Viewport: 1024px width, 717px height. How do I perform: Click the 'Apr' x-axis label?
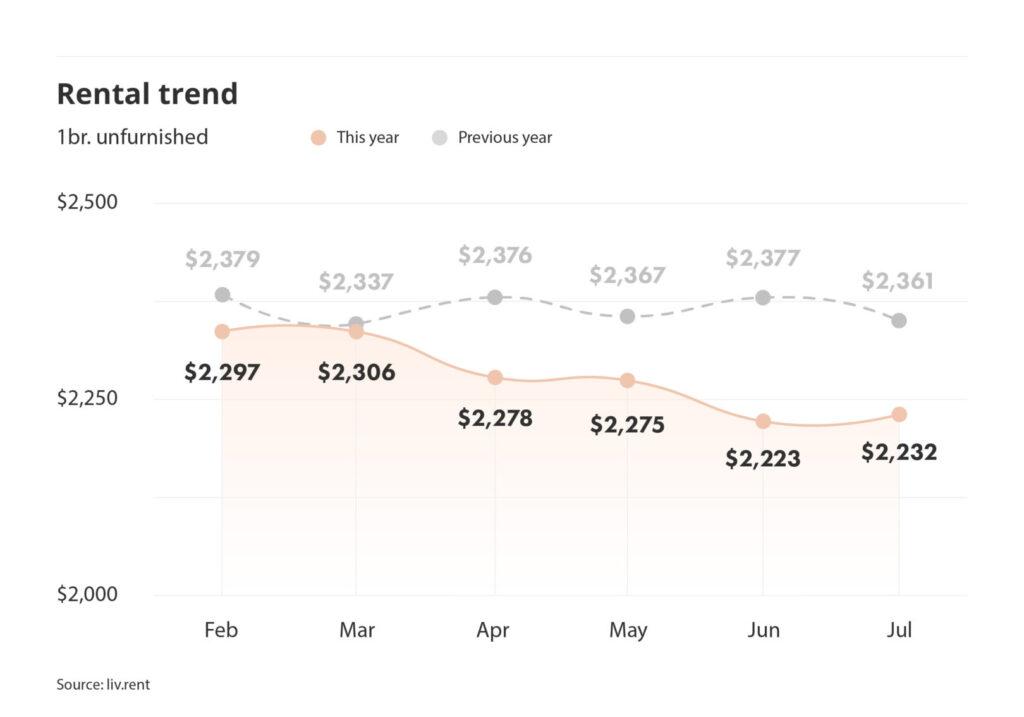[493, 630]
